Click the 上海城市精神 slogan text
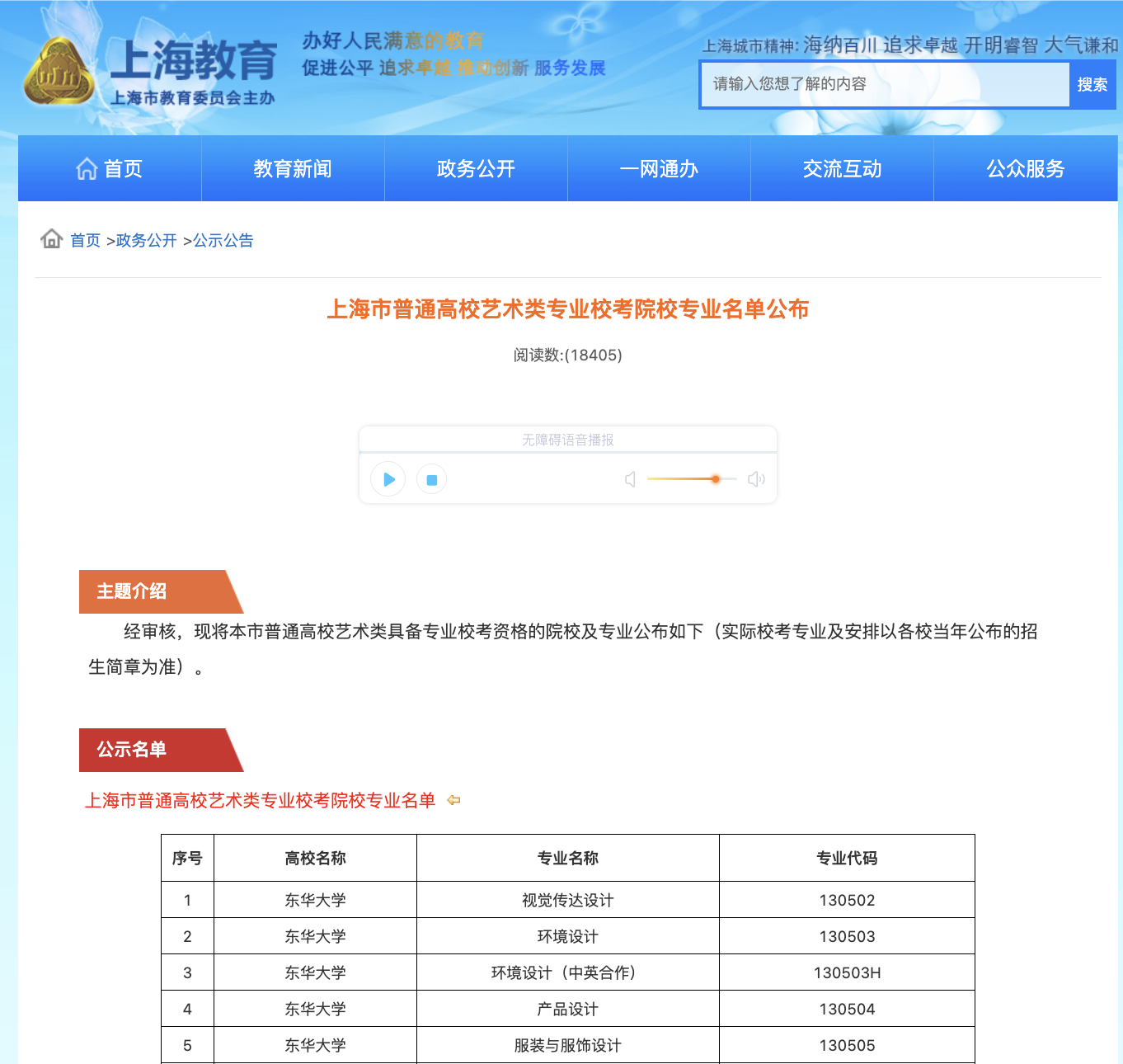 click(910, 45)
